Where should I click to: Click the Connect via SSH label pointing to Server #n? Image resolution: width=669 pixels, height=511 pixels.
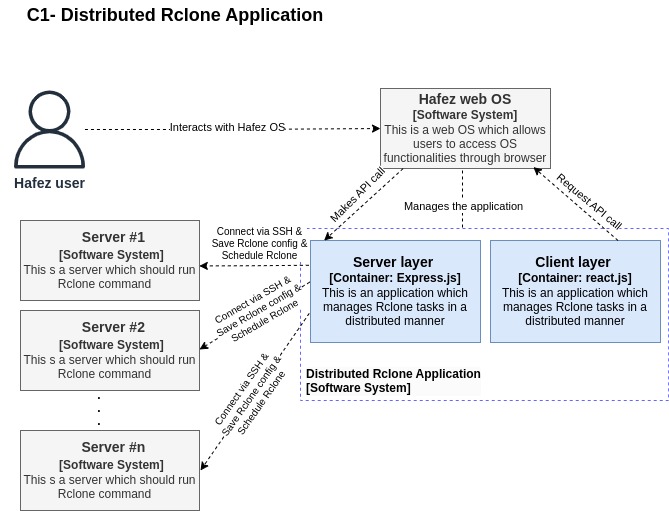click(x=250, y=394)
